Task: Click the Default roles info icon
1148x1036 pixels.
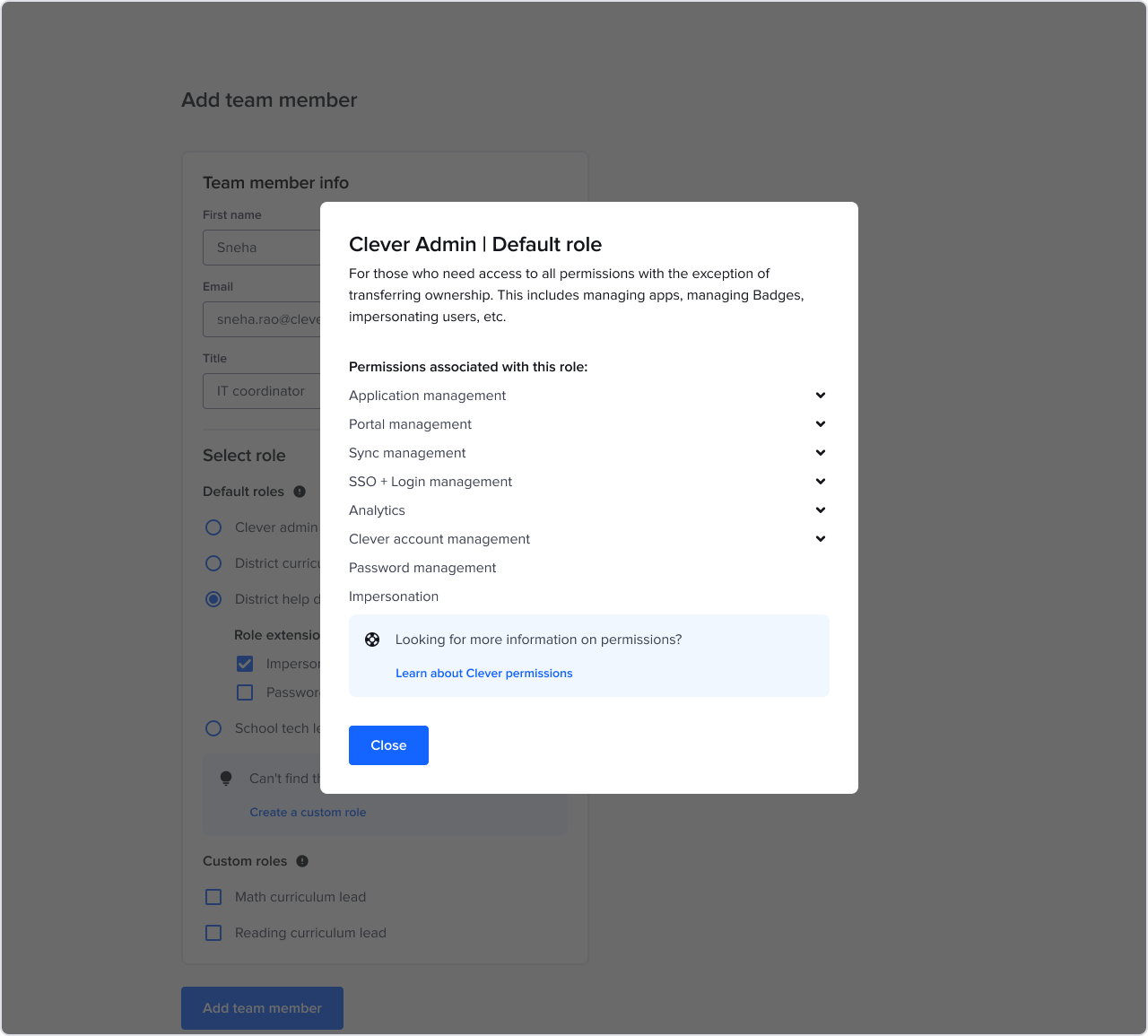Action: [x=300, y=492]
